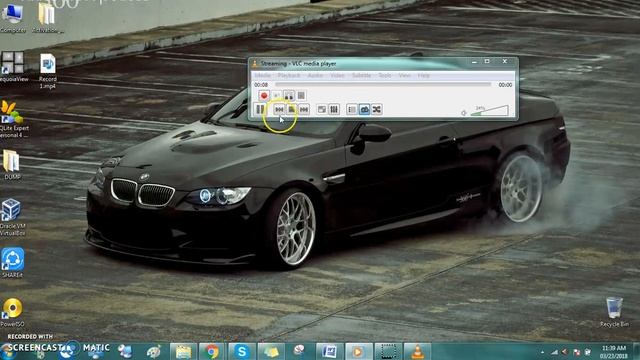Click the volume icon in system tray
The width and height of the screenshot is (640, 360).
tap(565, 352)
